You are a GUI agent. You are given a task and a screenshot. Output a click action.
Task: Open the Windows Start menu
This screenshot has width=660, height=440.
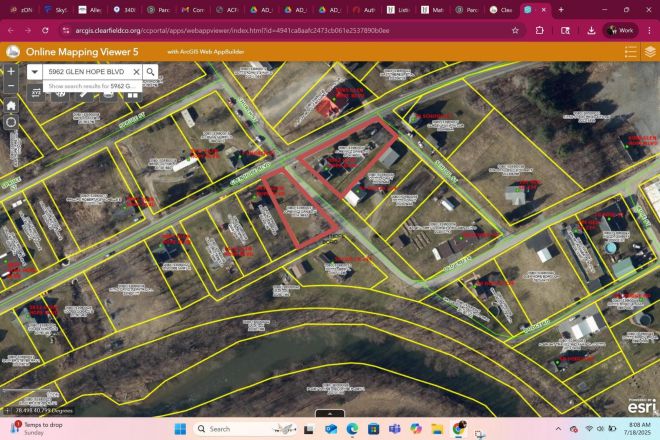pyautogui.click(x=181, y=429)
